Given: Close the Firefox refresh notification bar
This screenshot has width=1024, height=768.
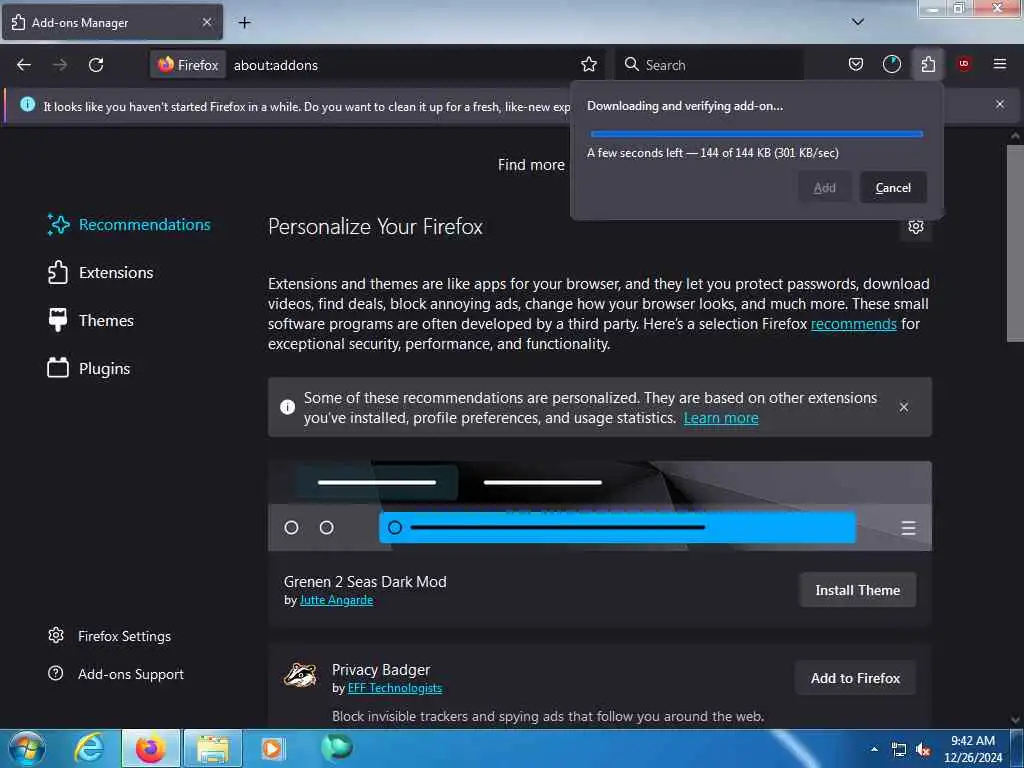Looking at the screenshot, I should 1000,104.
